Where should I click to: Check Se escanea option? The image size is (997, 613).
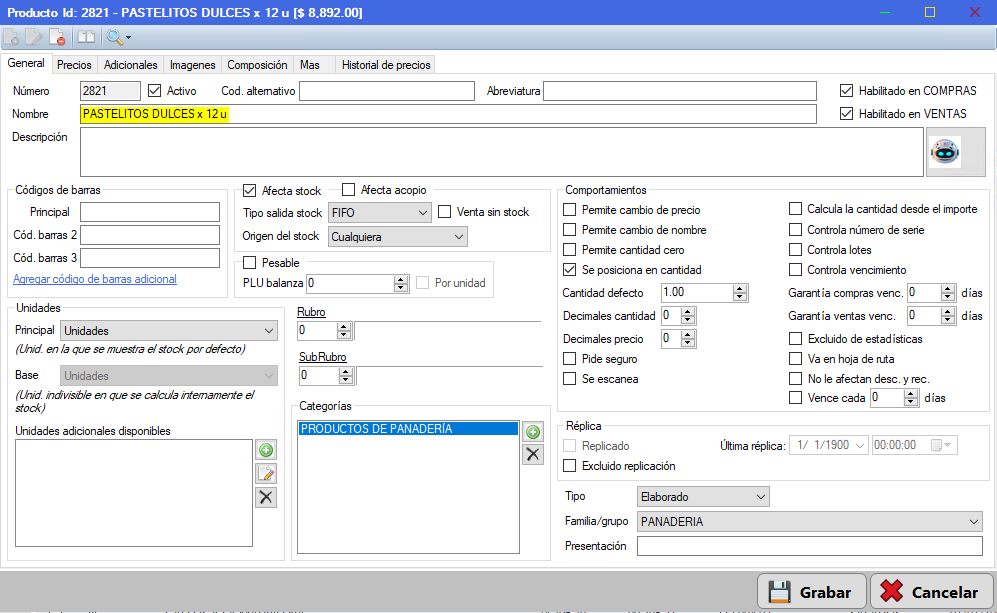tap(570, 378)
